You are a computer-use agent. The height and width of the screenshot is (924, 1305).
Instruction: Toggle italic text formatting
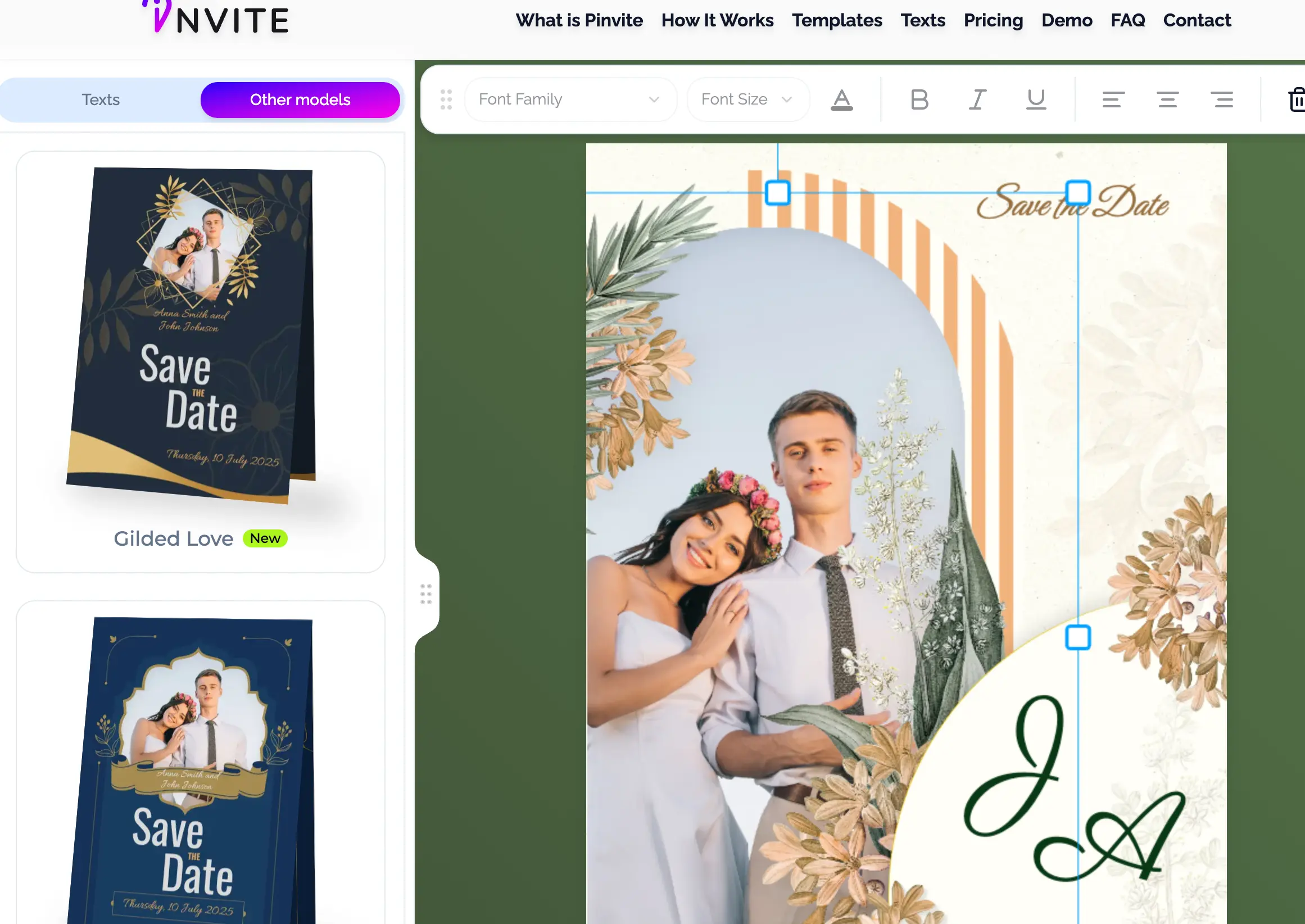point(977,99)
